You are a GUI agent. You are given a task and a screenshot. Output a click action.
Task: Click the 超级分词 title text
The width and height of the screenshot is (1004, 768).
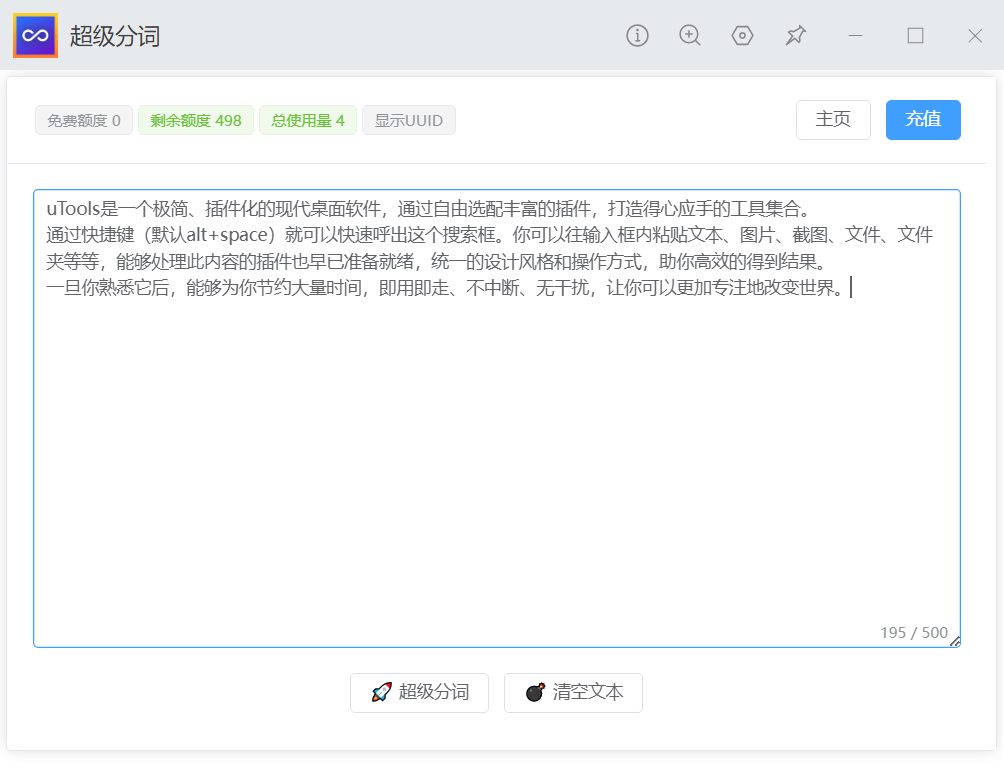coord(115,36)
